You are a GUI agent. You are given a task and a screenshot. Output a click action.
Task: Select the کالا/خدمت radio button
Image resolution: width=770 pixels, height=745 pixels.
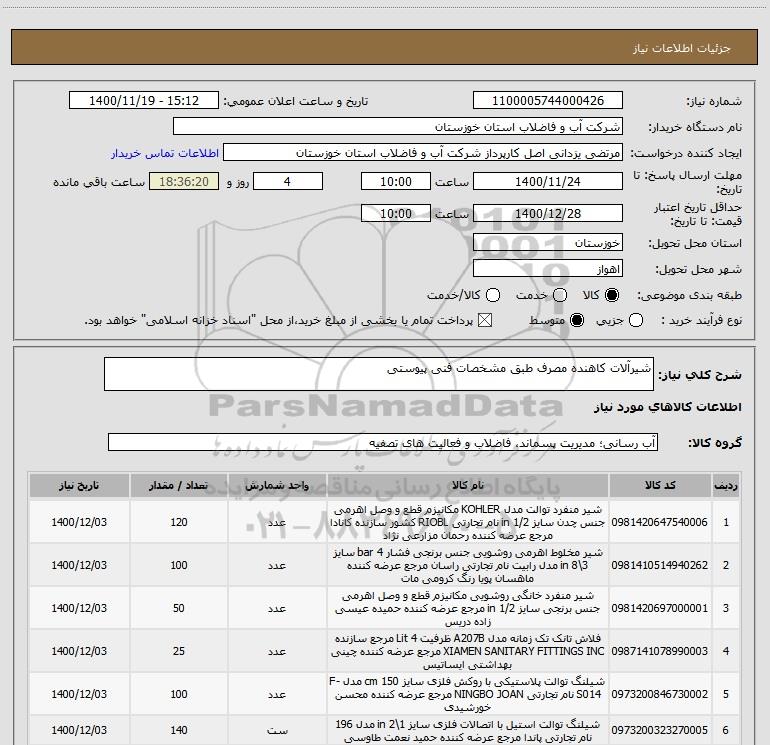click(493, 295)
